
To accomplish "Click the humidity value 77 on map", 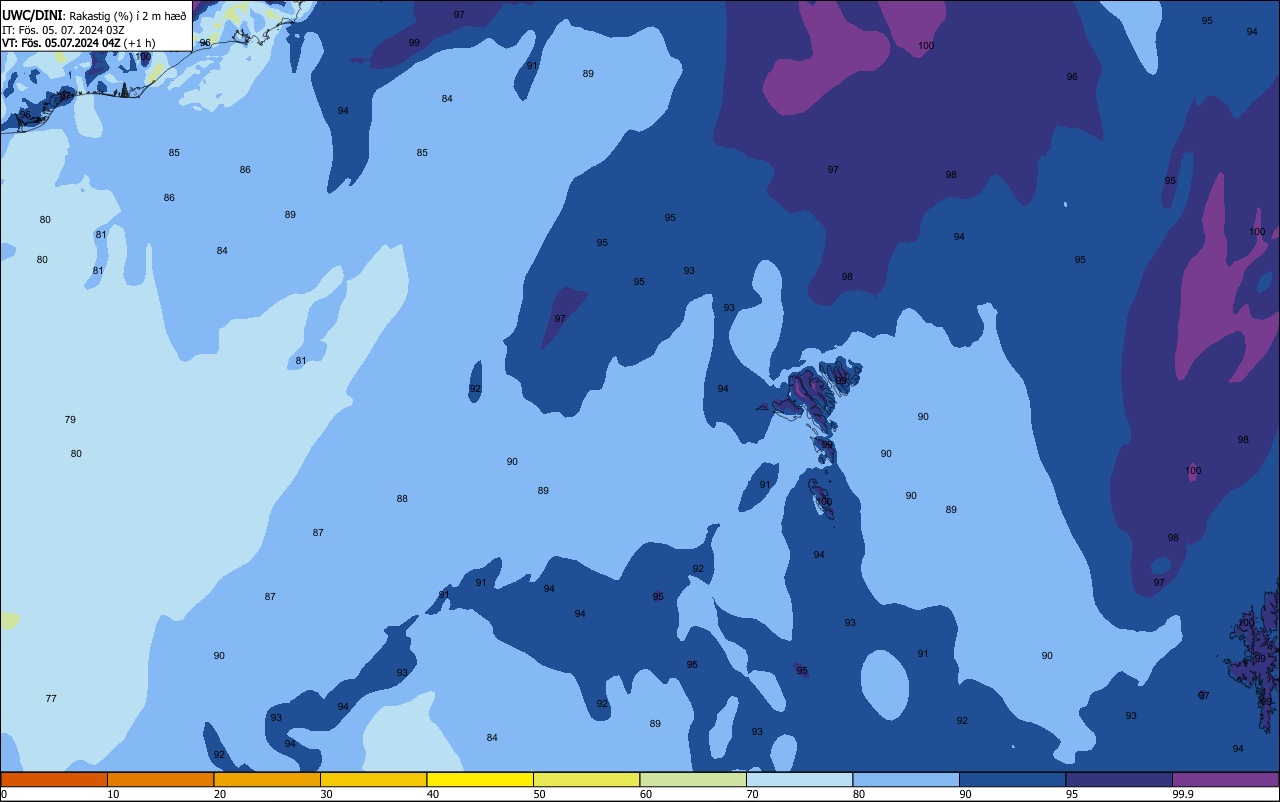I will click(x=51, y=699).
